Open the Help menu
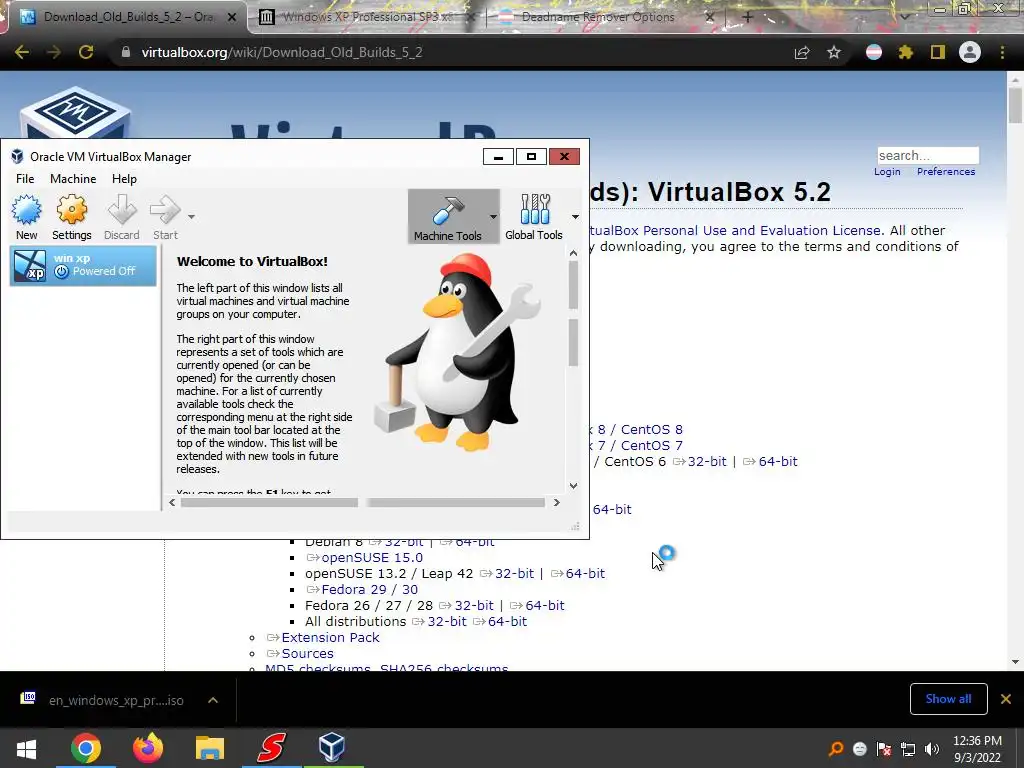Viewport: 1024px width, 768px height. [124, 179]
